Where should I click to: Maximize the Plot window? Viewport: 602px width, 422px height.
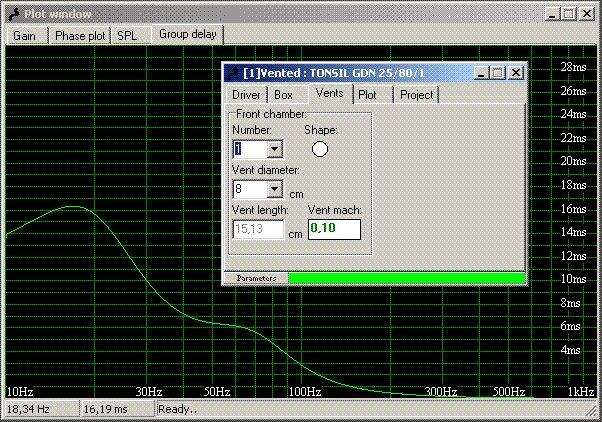[568, 14]
